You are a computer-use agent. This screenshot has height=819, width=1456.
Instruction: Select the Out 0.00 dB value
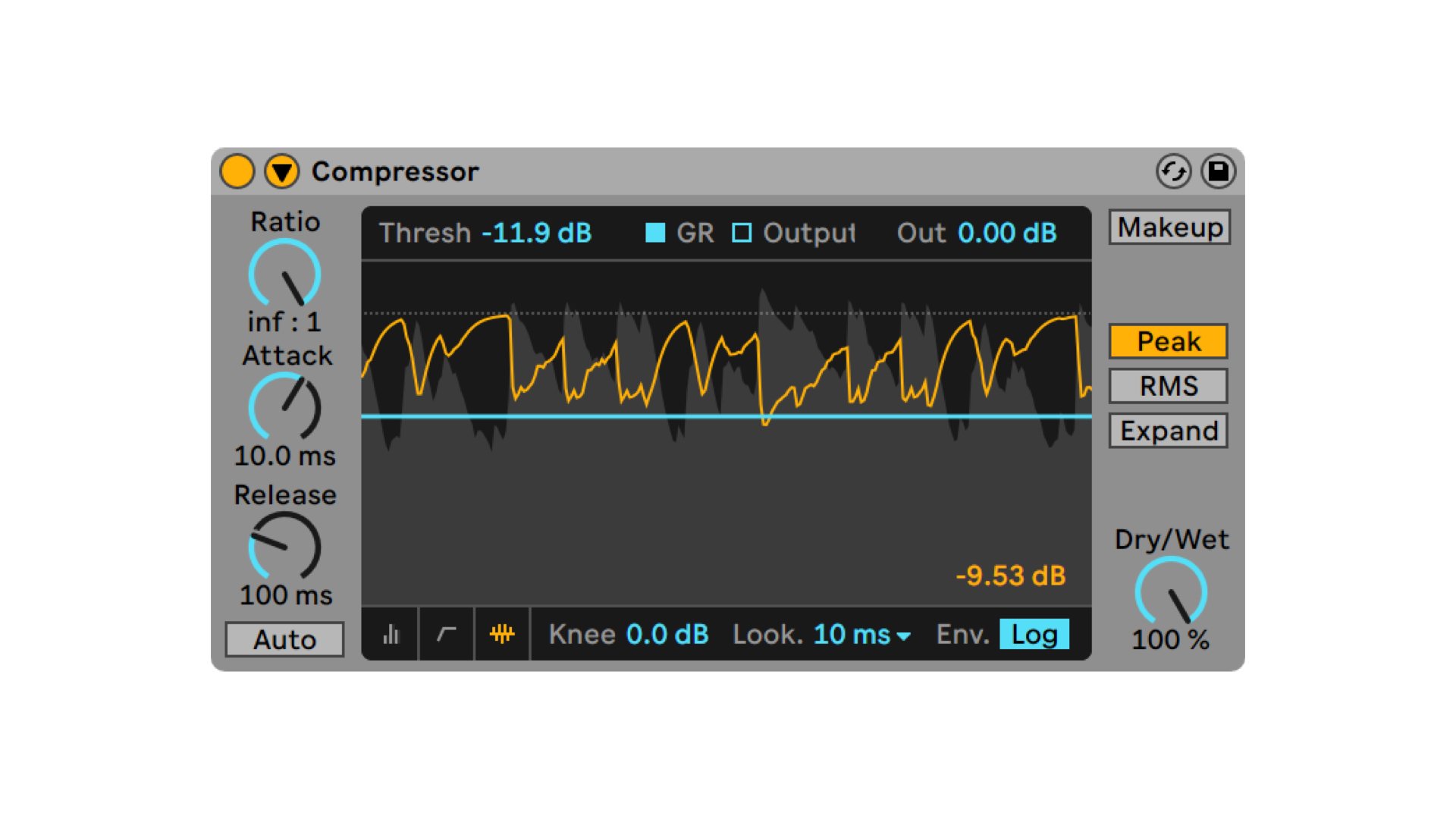pos(1007,233)
